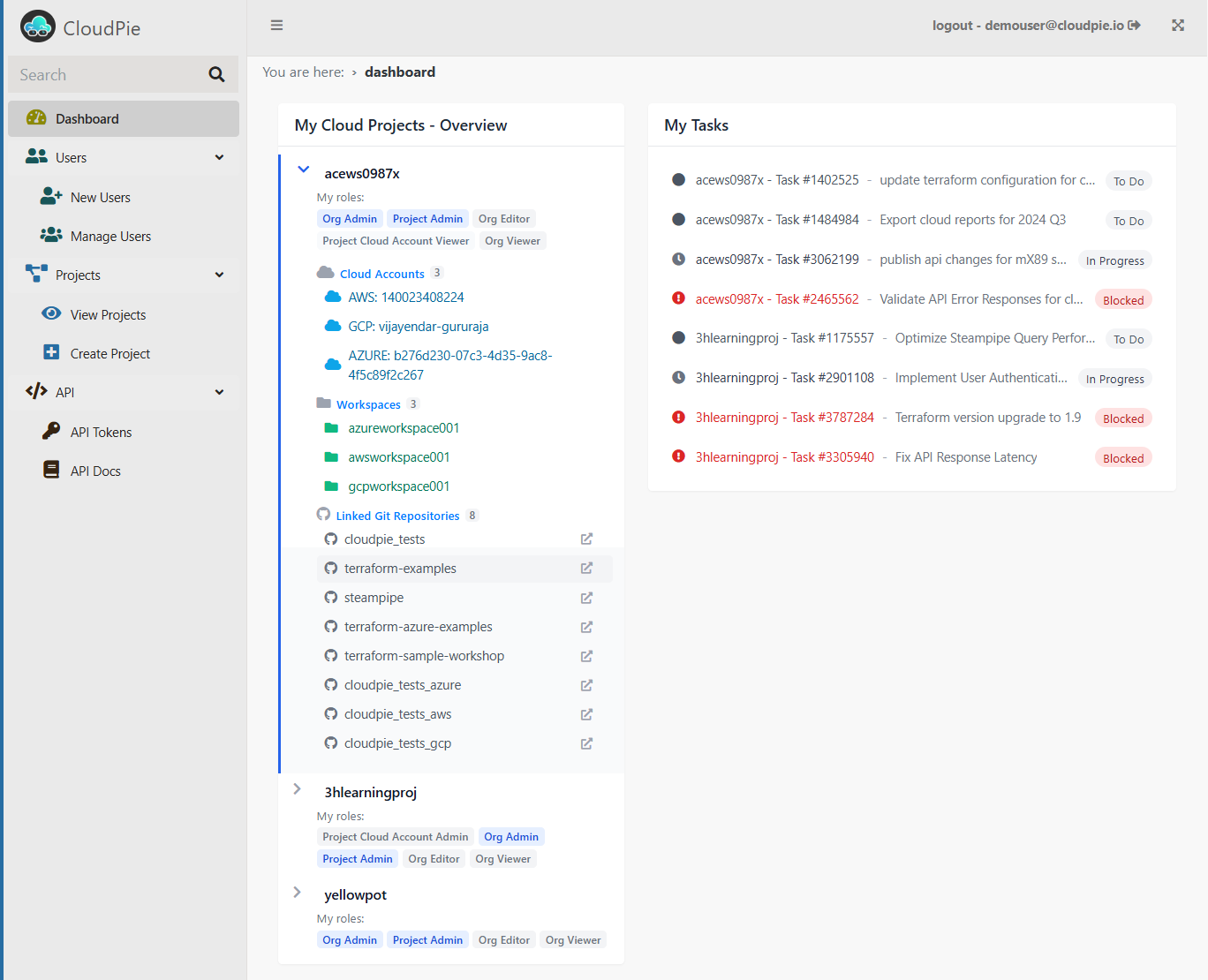The image size is (1208, 980).
Task: Open task 3hlearningproj - Task #3787284
Action: coord(785,417)
